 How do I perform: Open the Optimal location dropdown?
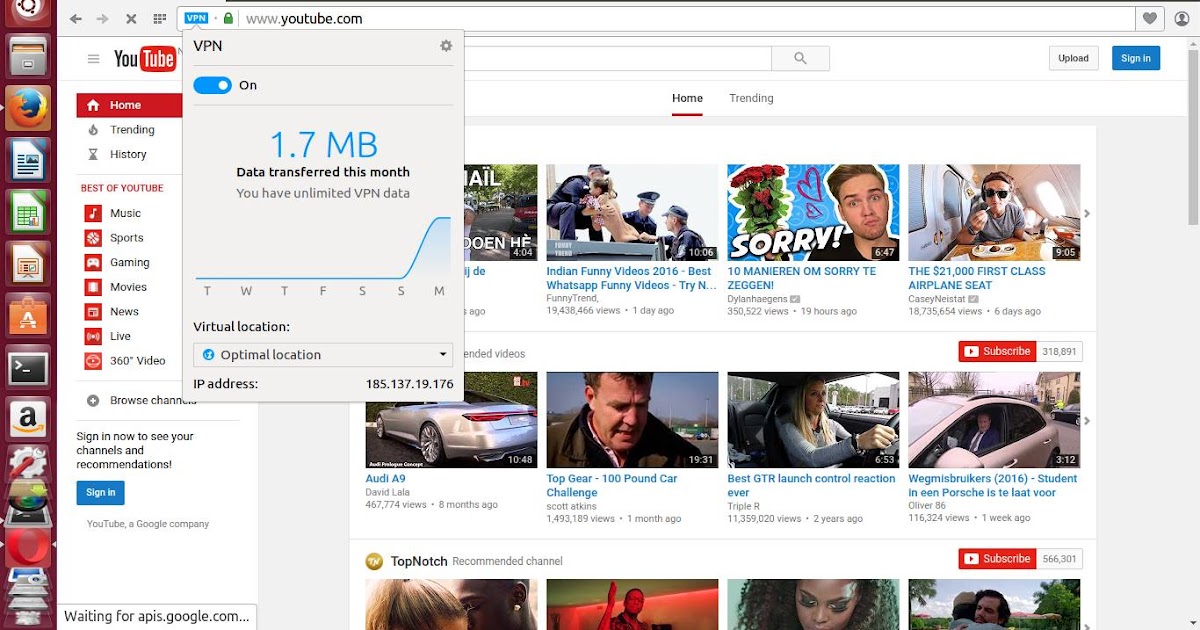tap(323, 354)
